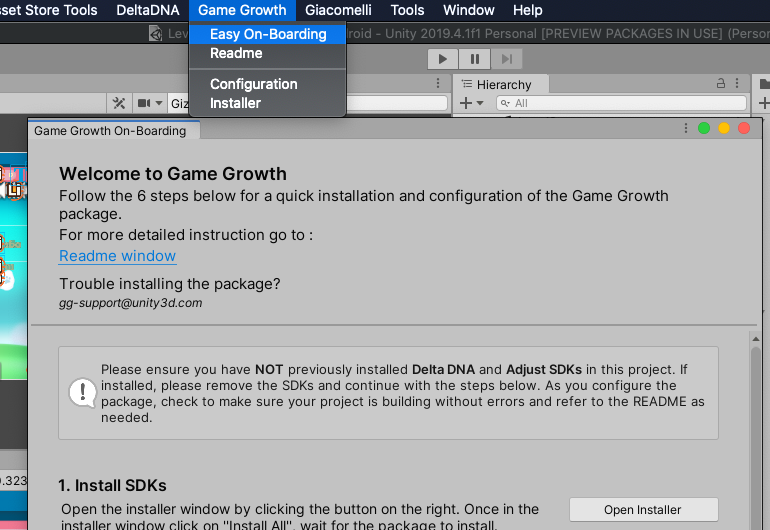The width and height of the screenshot is (770, 530).
Task: Click the yellow minimize window button
Action: (724, 128)
